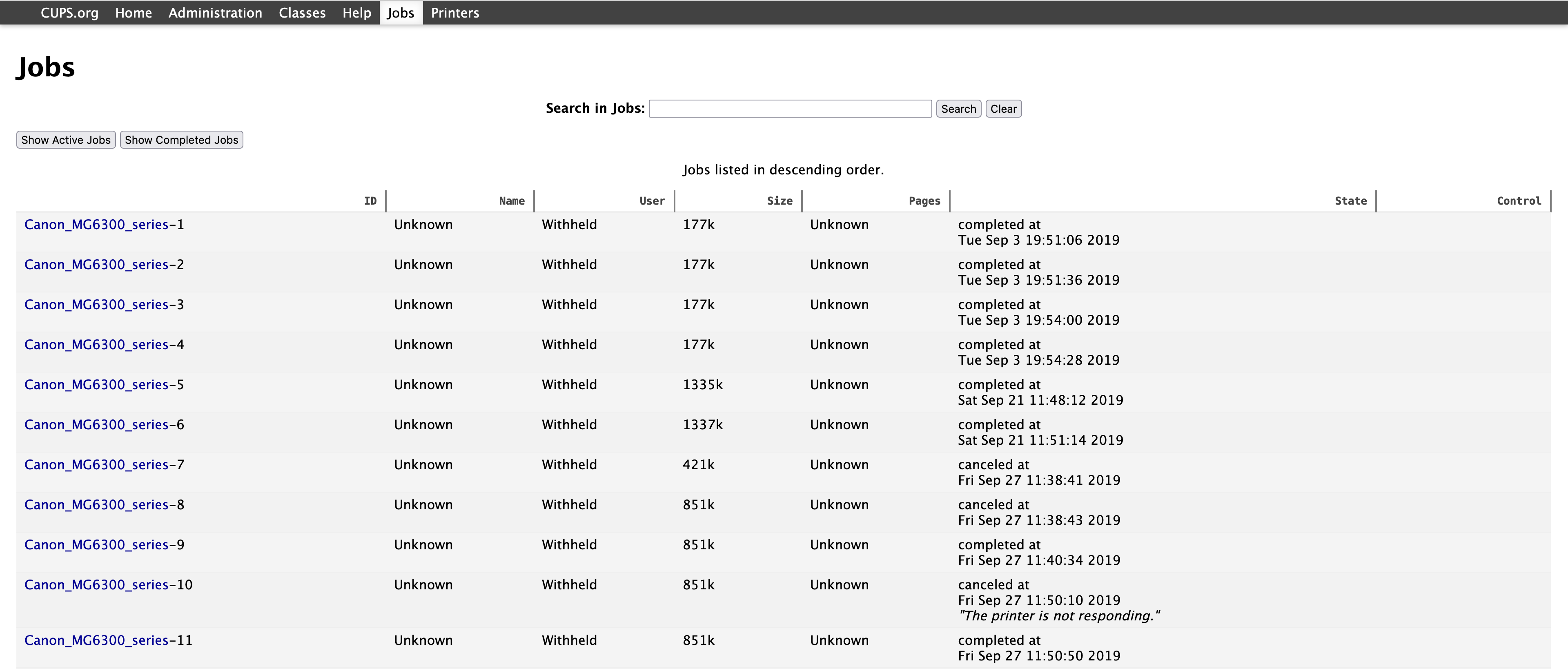Open the Help section
The height and width of the screenshot is (669, 1568).
tap(356, 12)
